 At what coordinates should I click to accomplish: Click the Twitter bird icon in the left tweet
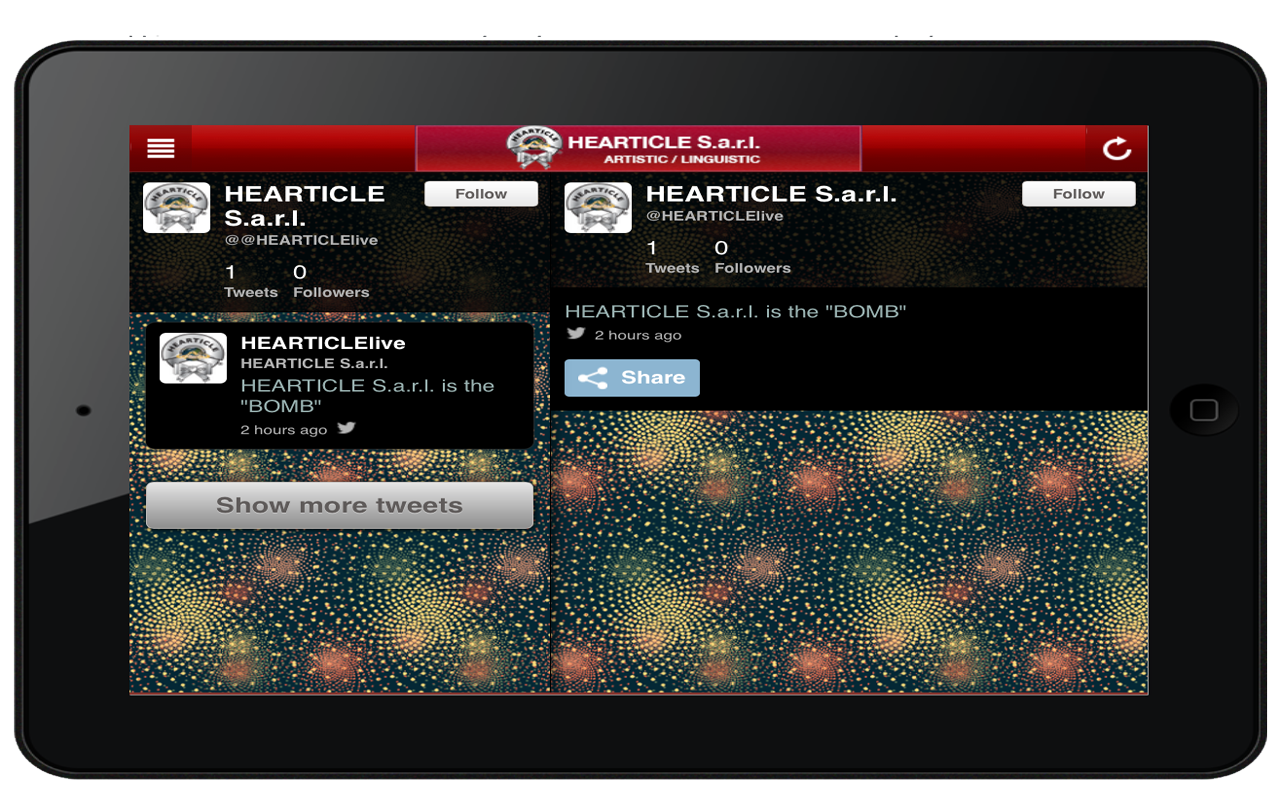point(347,428)
